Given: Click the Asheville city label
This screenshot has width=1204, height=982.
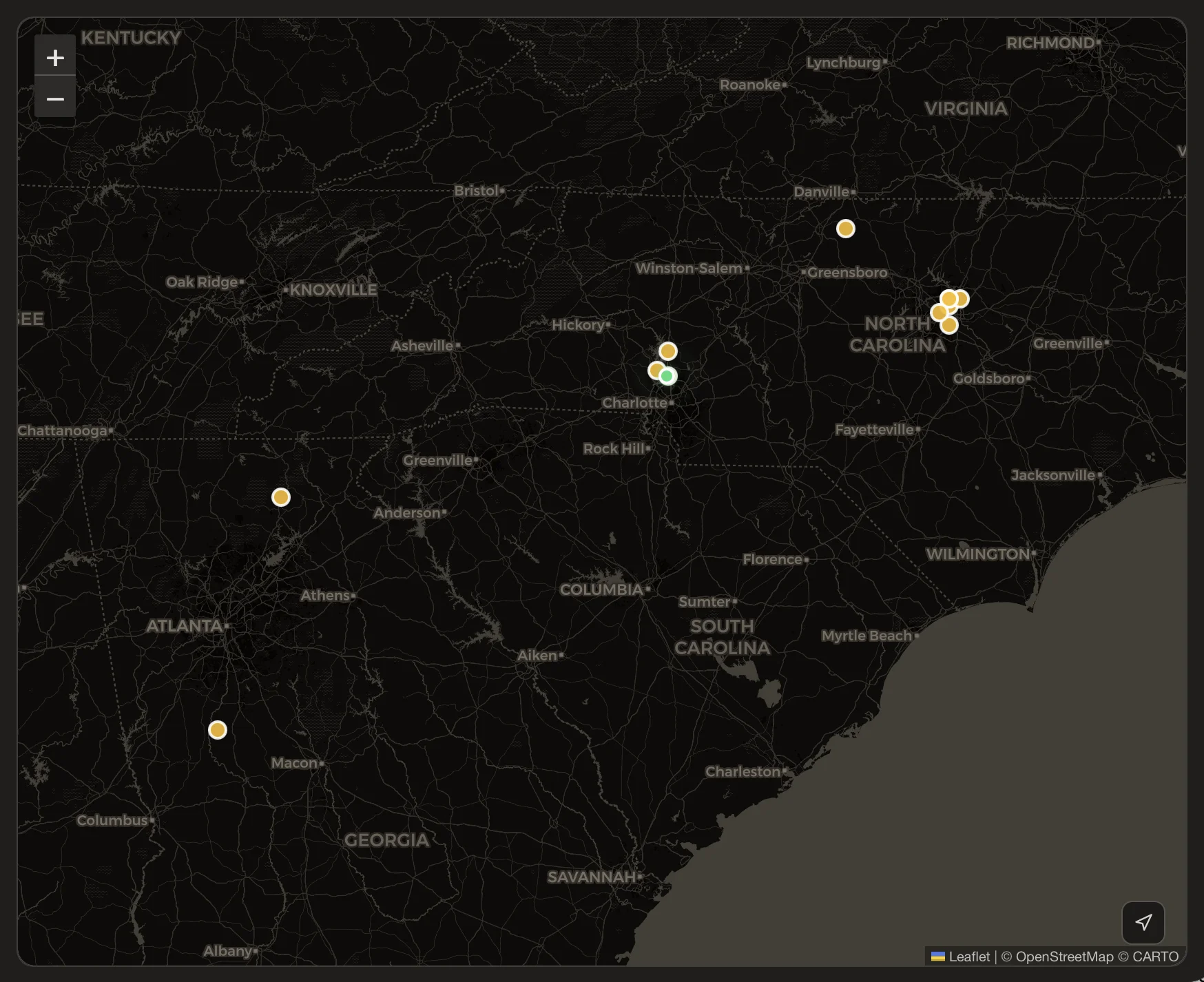Looking at the screenshot, I should [x=422, y=346].
